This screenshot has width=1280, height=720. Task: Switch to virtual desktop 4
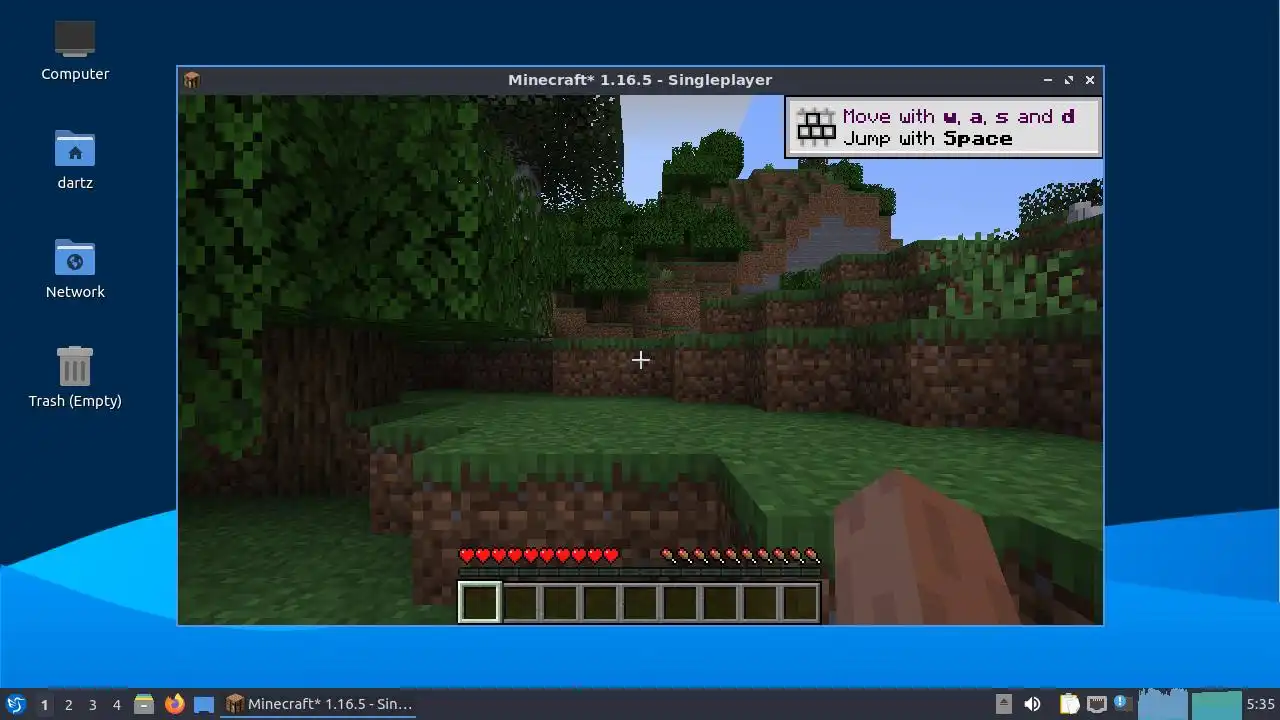click(x=116, y=704)
